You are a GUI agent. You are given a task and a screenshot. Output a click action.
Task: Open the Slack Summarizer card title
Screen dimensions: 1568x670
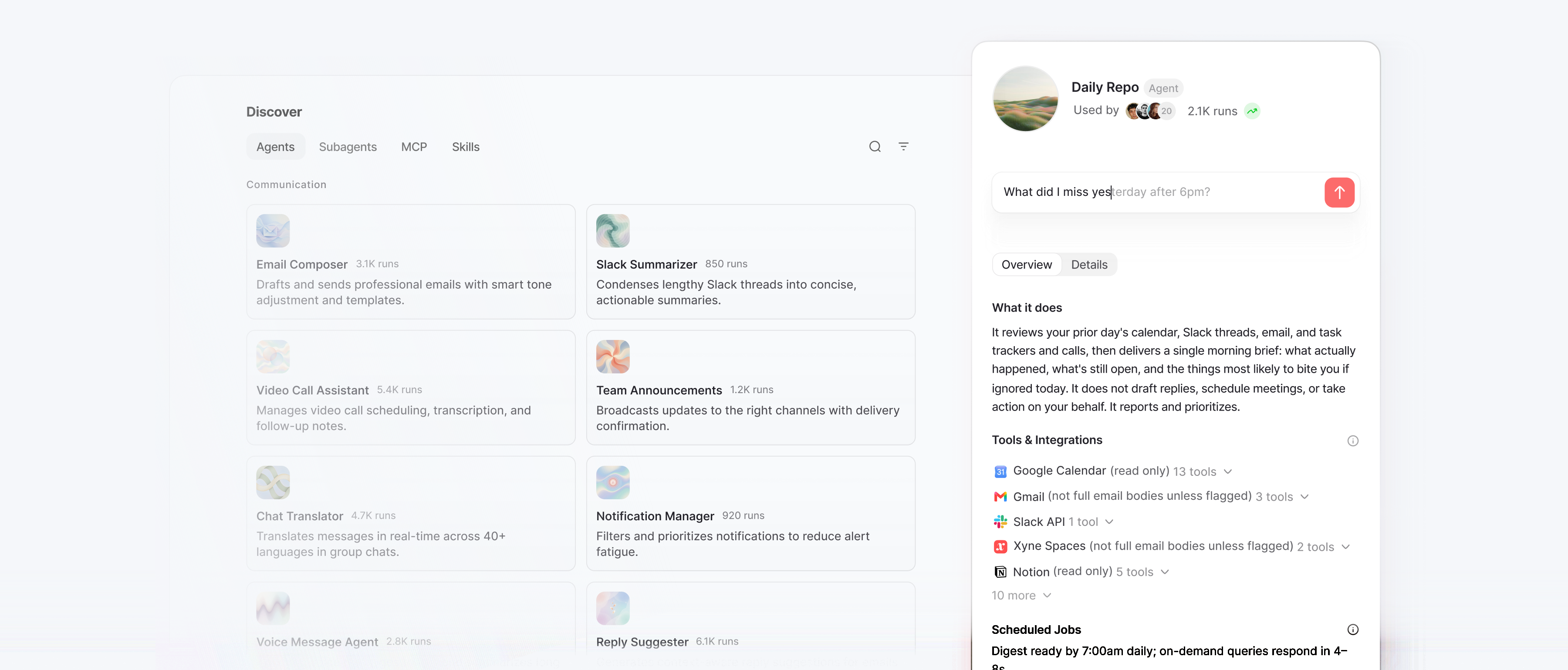[646, 265]
